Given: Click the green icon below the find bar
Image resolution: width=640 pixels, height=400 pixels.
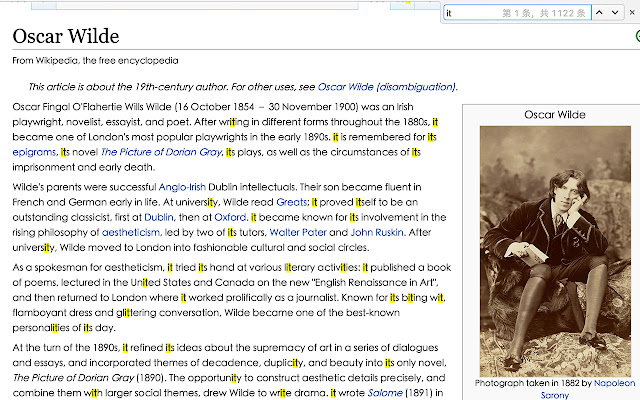Looking at the screenshot, I should 636,36.
